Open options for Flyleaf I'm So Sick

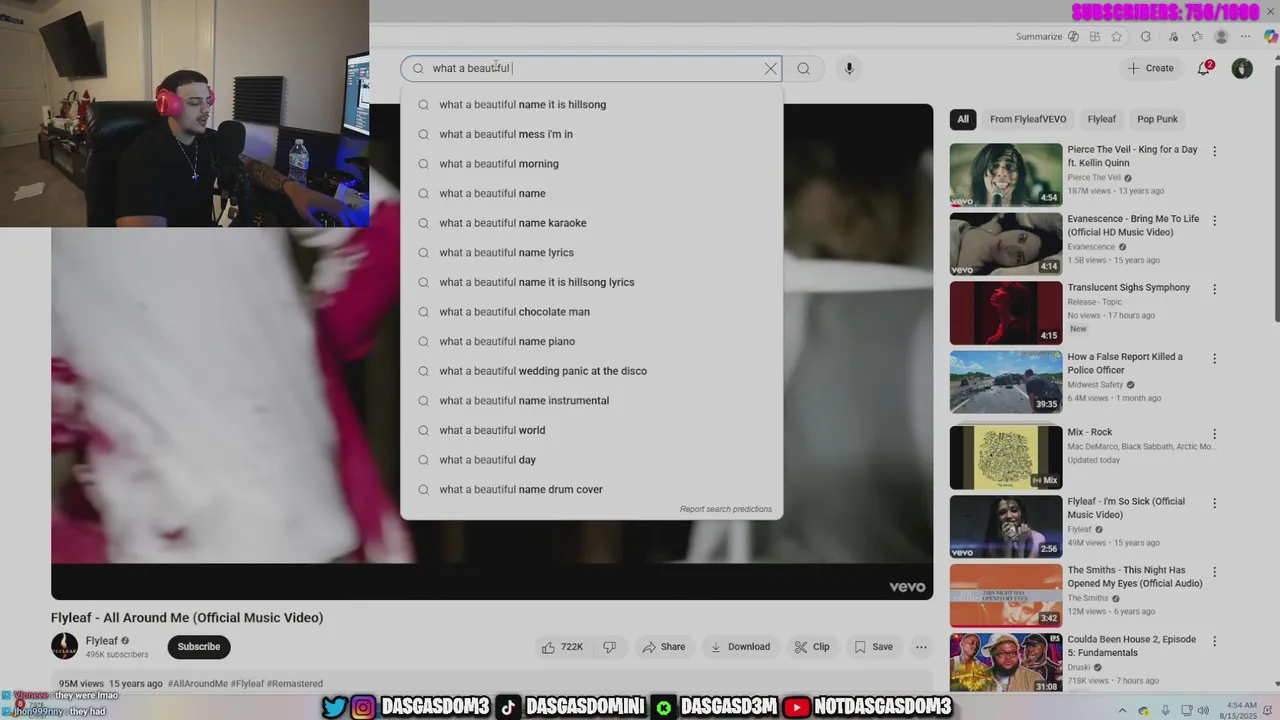point(1215,504)
